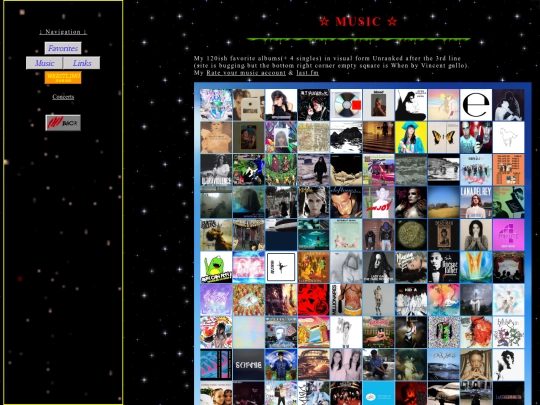Open the Lana Del Rey Born to Die cover
This screenshot has width=540, height=405.
point(476,202)
